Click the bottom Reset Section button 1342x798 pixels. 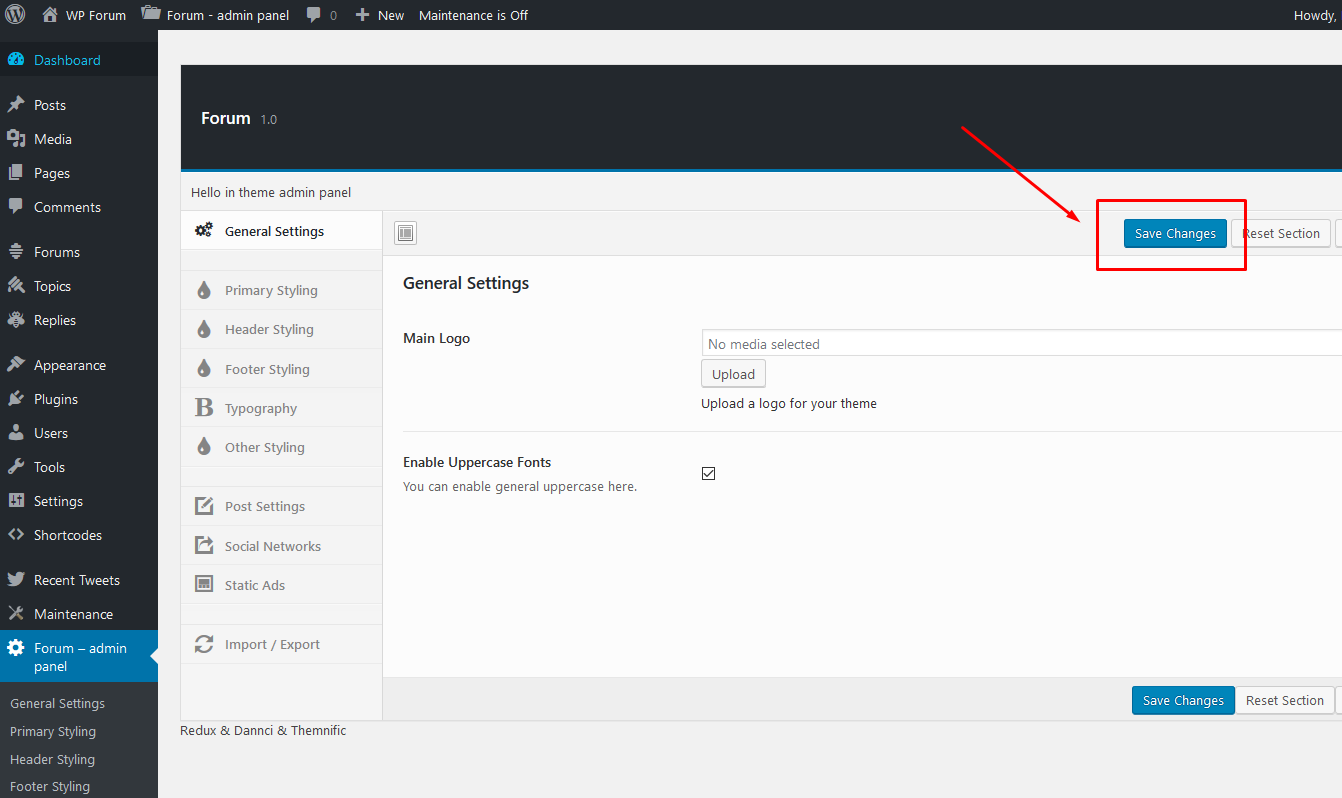[x=1284, y=700]
